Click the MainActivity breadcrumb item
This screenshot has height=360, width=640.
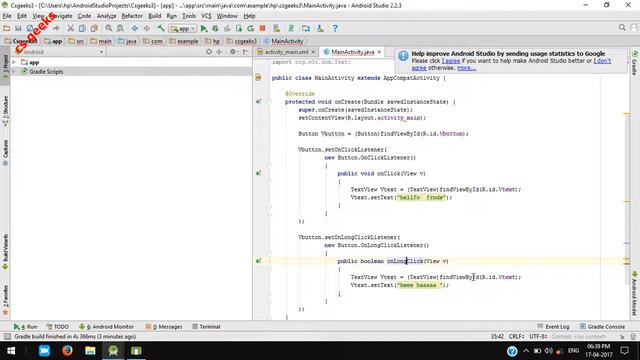[283, 41]
